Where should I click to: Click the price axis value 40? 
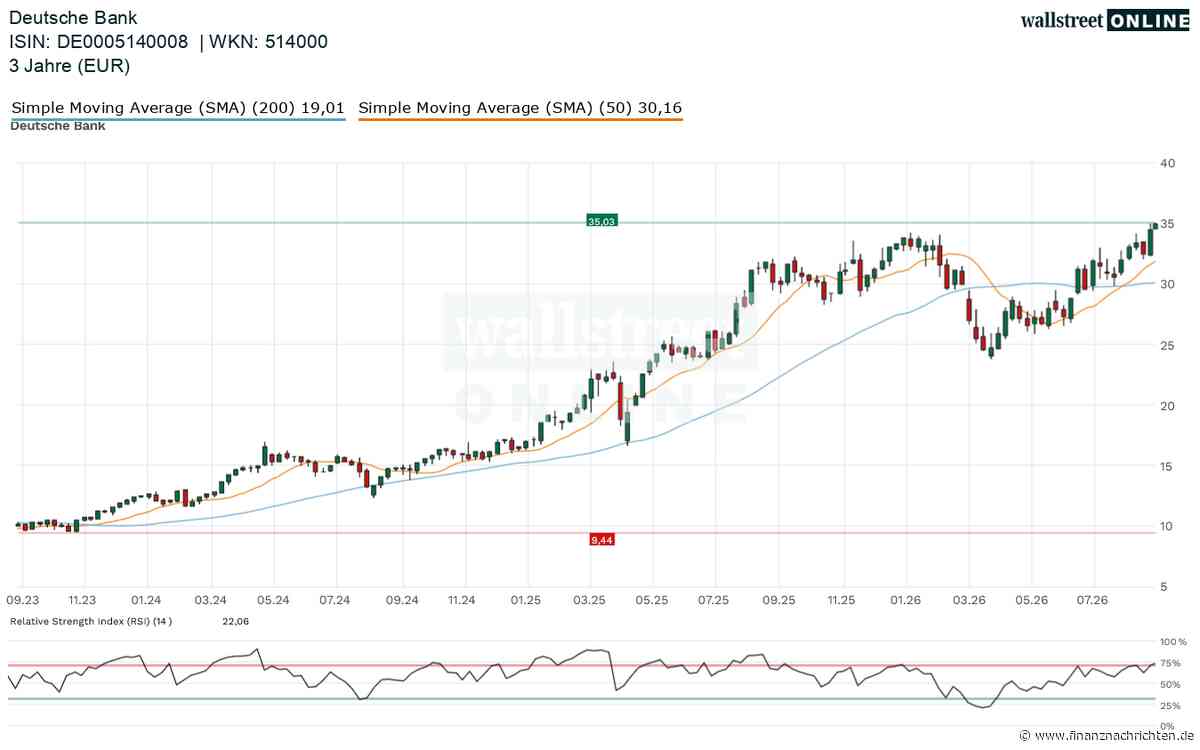(x=1168, y=163)
